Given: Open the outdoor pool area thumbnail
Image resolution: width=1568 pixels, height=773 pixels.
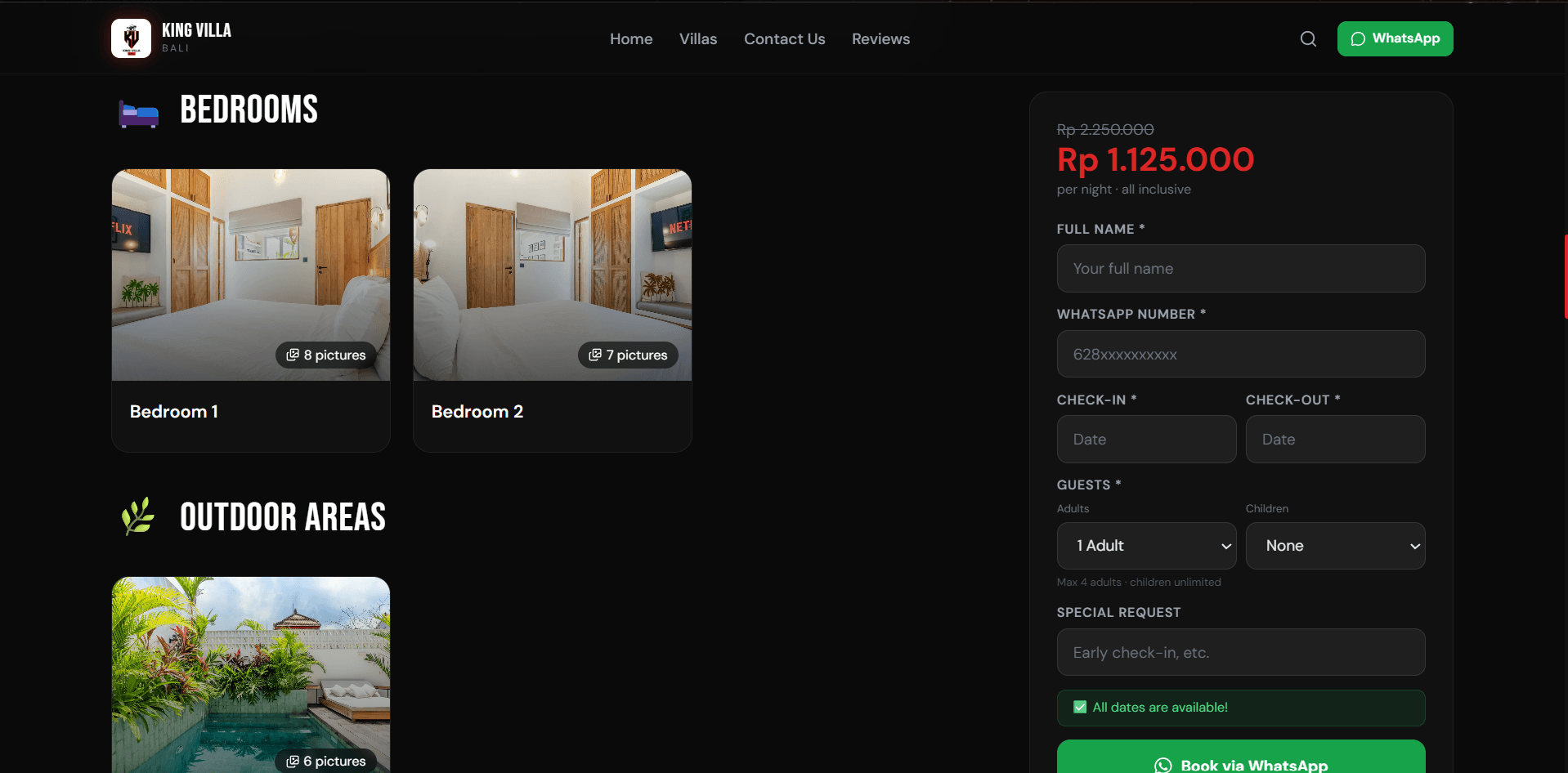Looking at the screenshot, I should click(251, 675).
